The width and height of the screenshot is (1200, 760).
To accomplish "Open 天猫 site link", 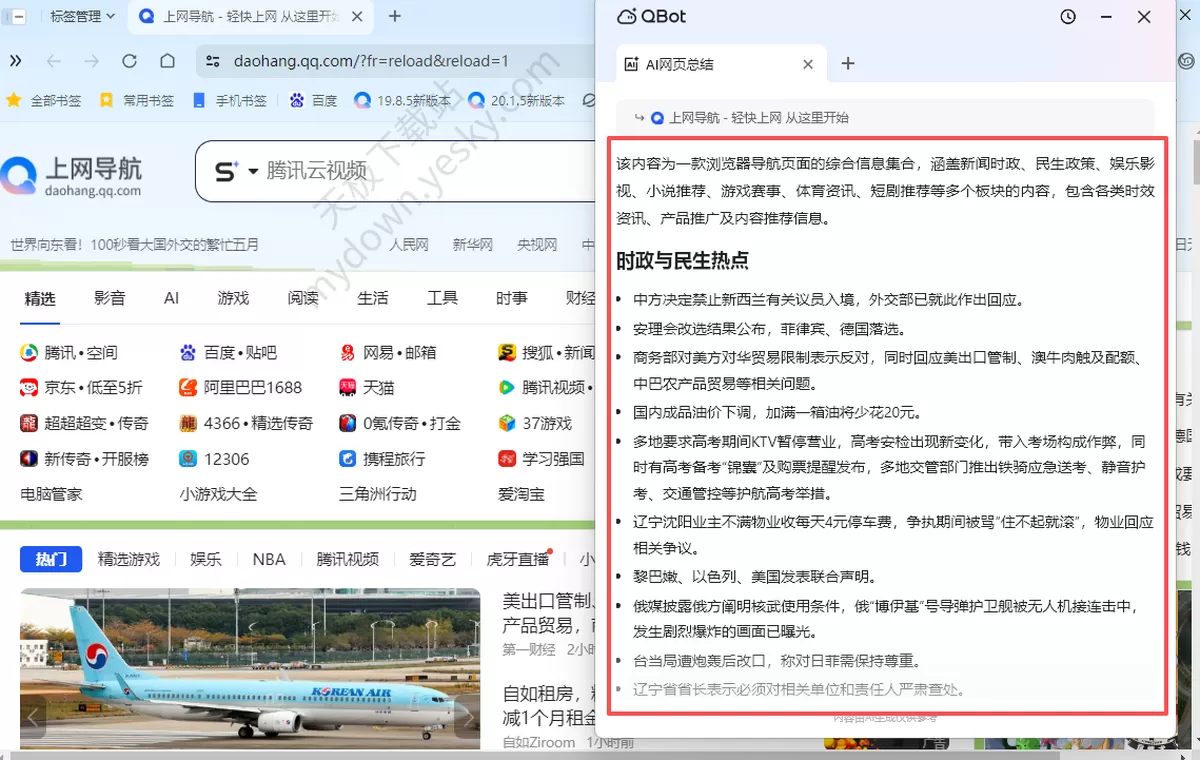I will [x=367, y=387].
